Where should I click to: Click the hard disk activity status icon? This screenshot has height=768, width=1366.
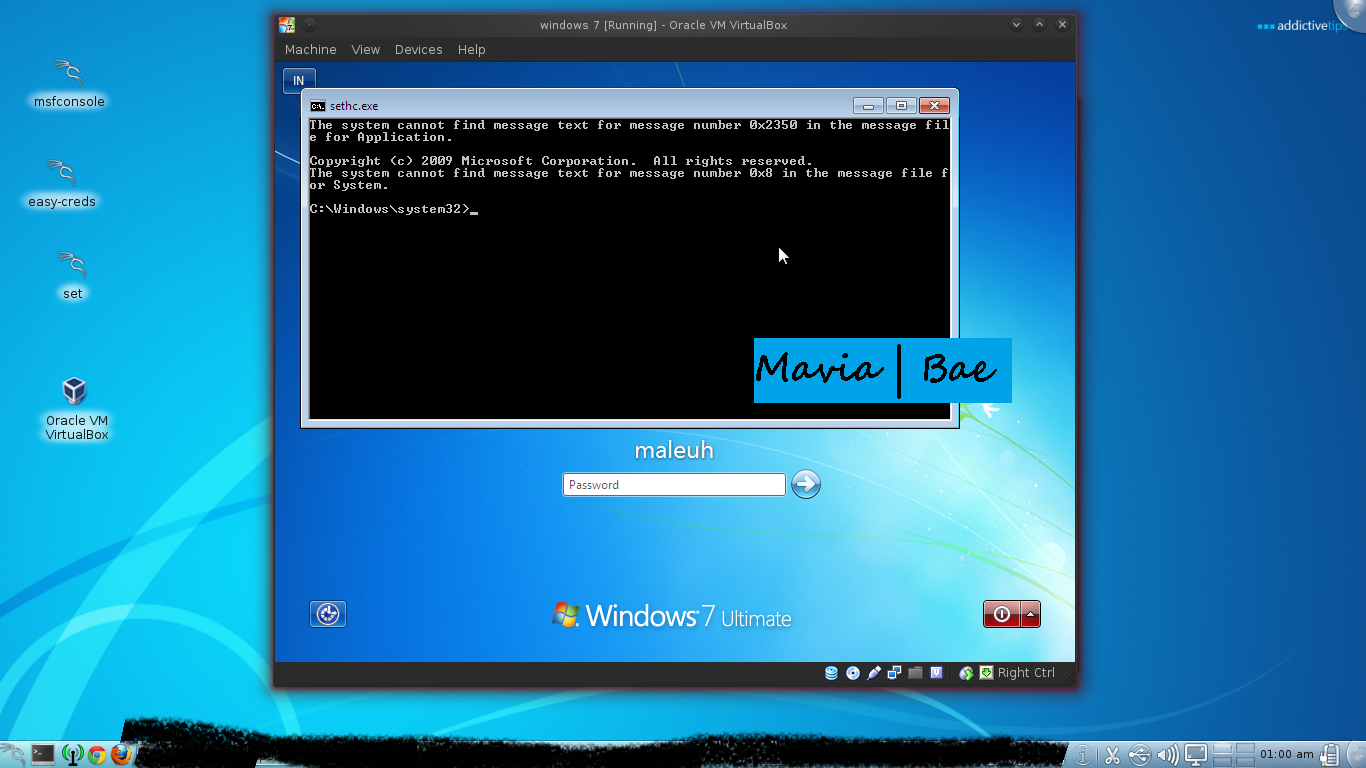[x=831, y=673]
